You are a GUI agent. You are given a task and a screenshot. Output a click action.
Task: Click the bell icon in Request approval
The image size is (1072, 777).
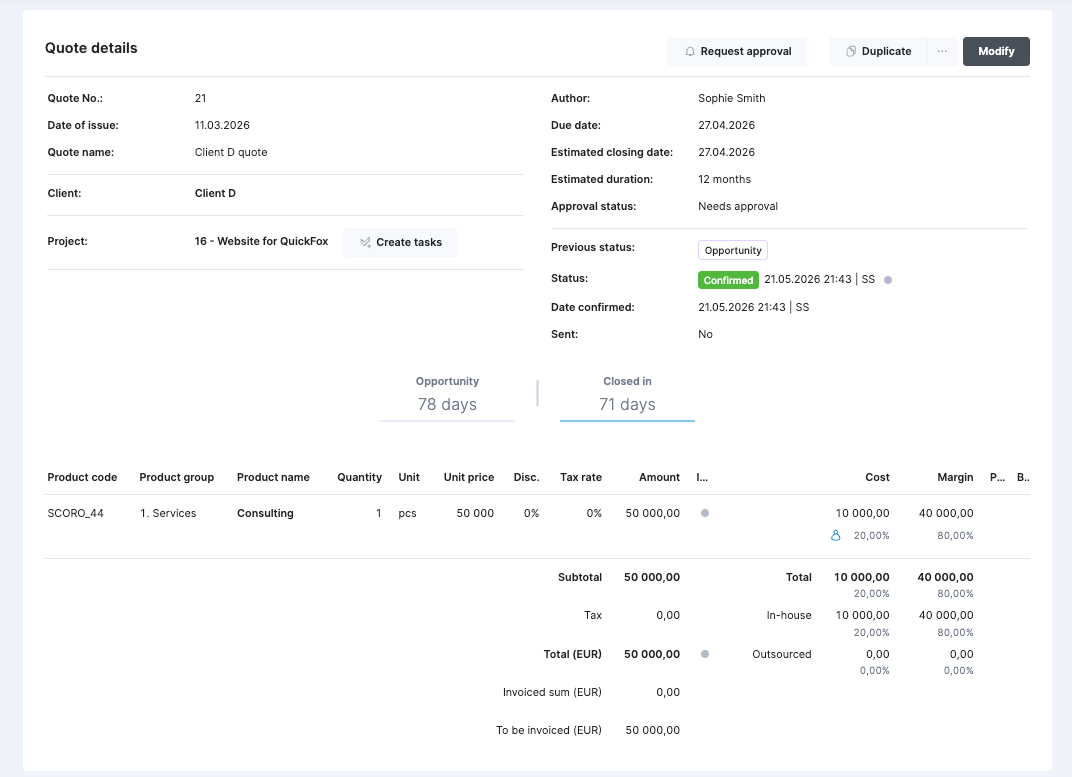coord(690,52)
